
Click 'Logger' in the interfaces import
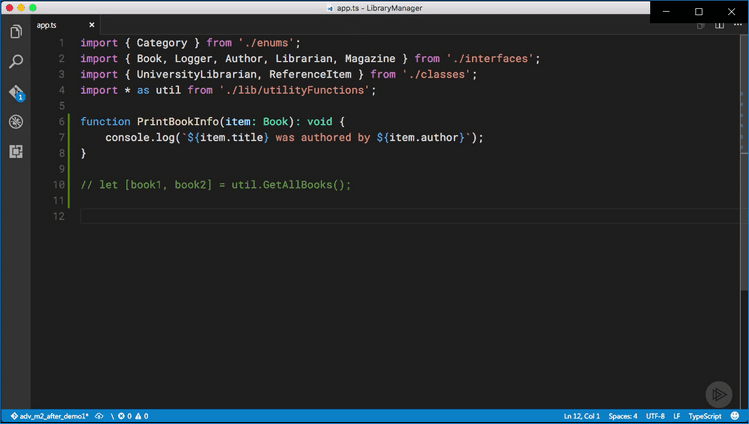point(193,58)
